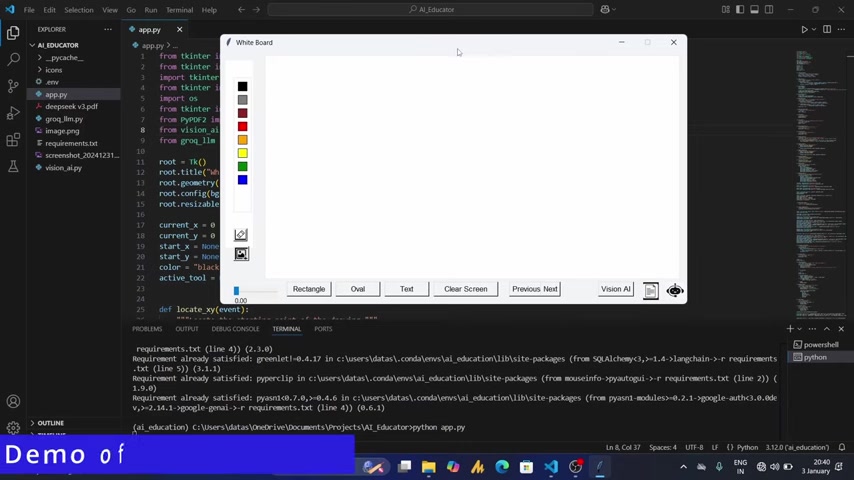Click the Text button in White Board

(407, 289)
